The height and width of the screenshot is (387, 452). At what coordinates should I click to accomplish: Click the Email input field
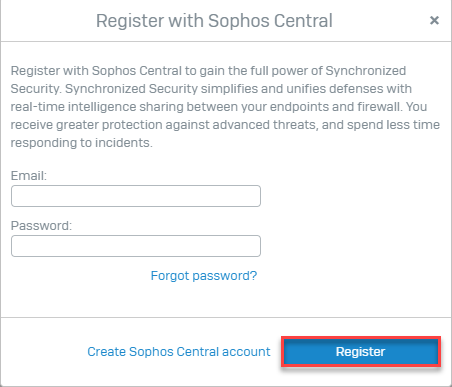click(x=136, y=196)
